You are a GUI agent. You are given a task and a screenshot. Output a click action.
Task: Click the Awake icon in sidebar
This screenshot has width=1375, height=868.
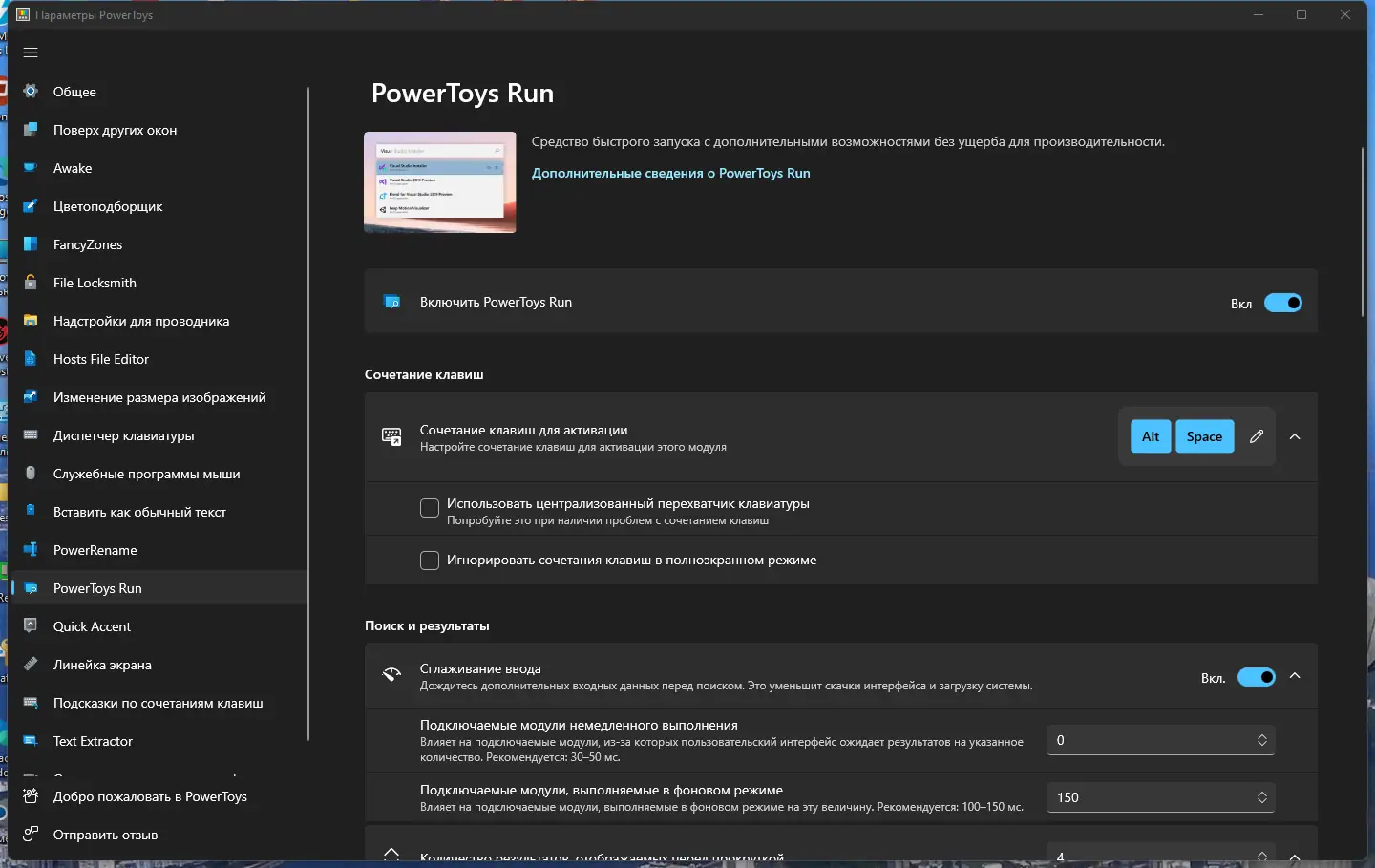tap(31, 168)
